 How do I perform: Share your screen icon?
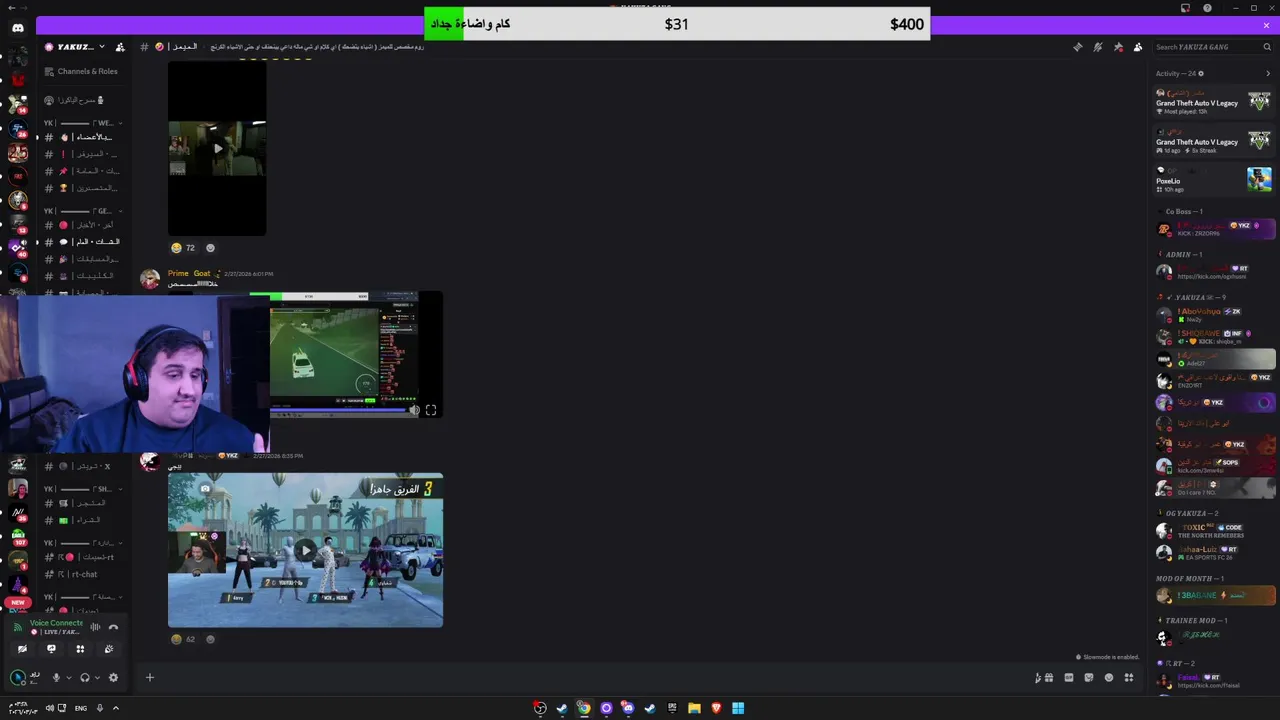tap(51, 649)
